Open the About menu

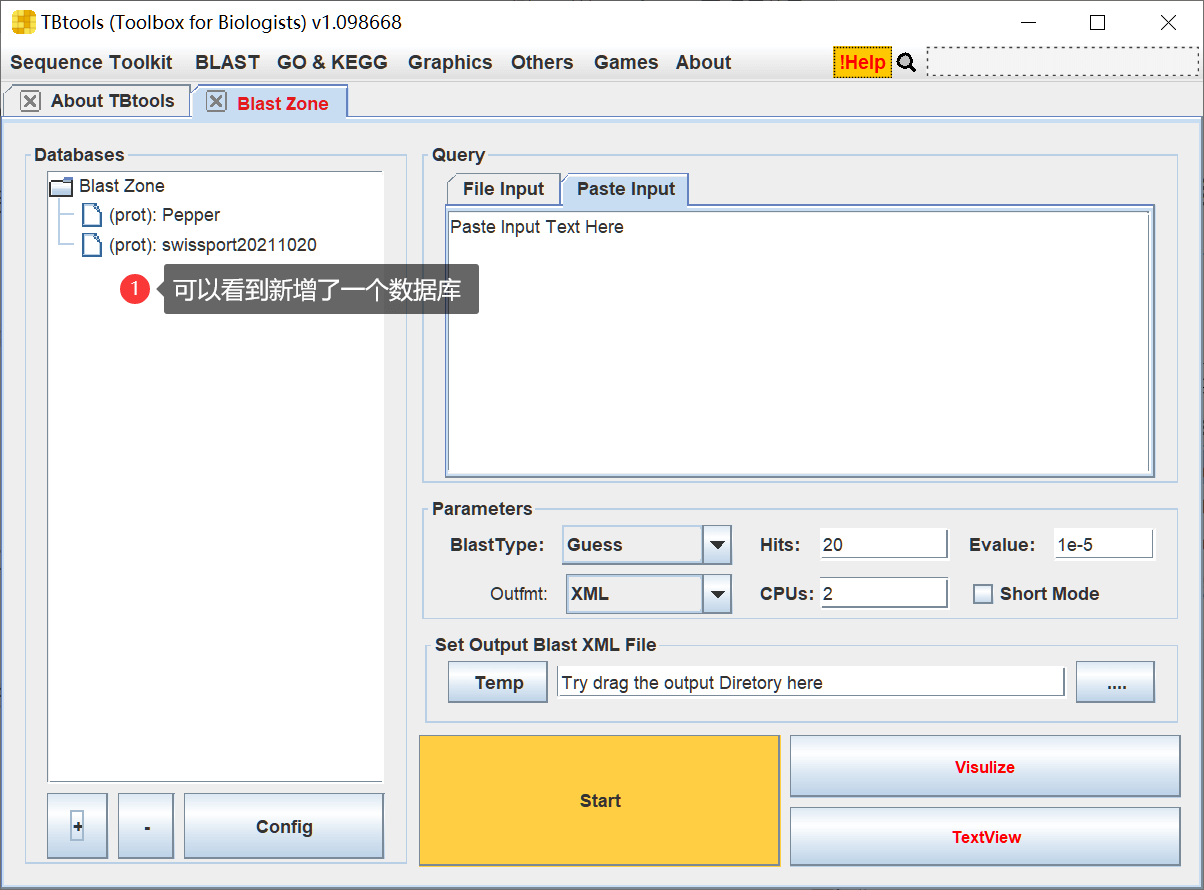[703, 62]
